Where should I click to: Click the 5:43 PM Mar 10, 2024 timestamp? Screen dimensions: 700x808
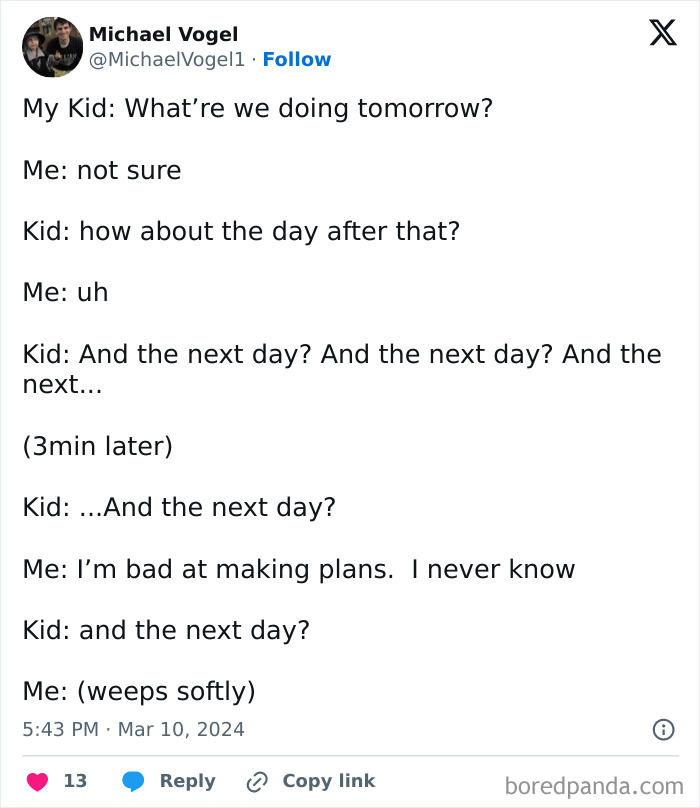[134, 729]
